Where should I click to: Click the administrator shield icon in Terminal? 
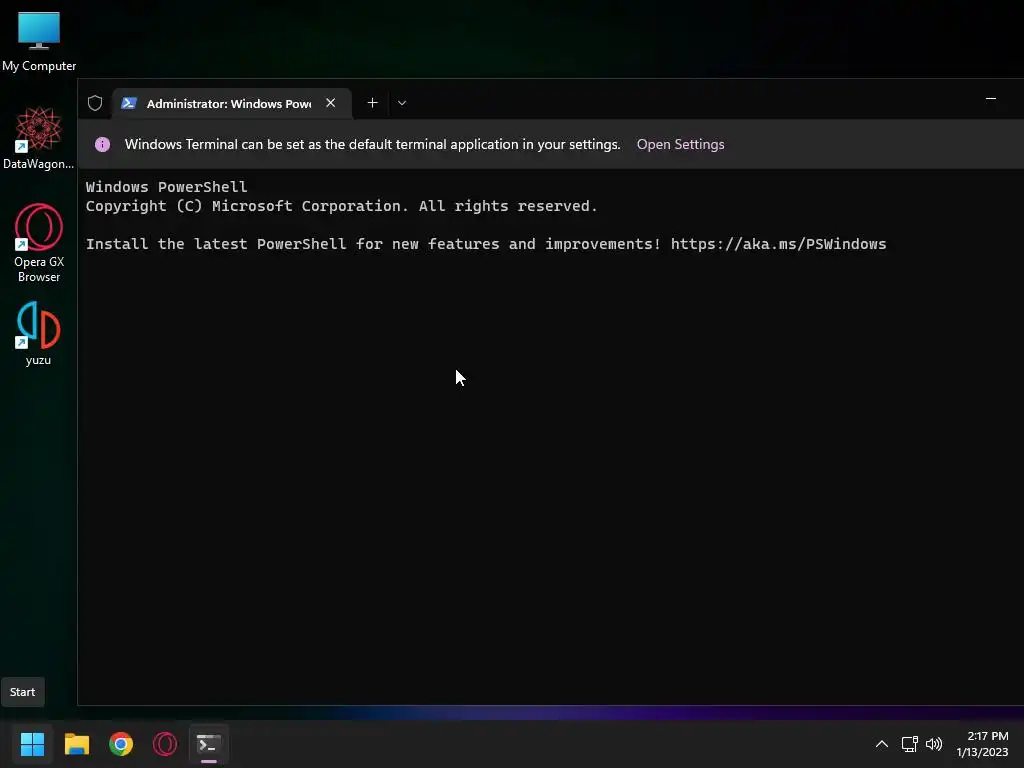95,103
